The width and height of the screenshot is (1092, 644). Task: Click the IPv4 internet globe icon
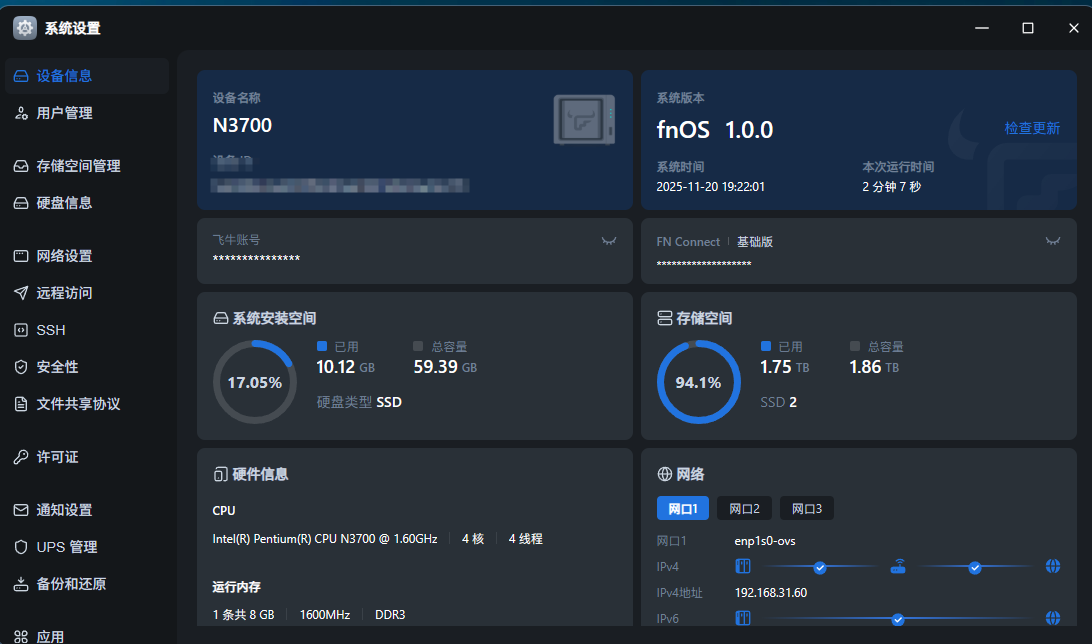pyautogui.click(x=1053, y=566)
